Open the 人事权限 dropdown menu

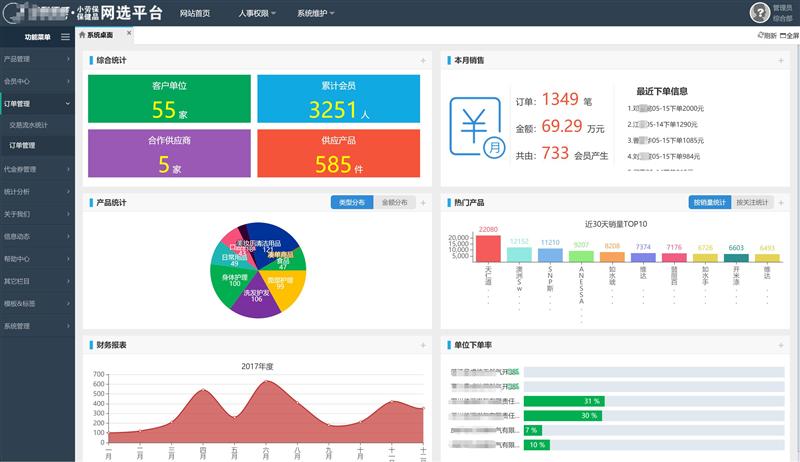(258, 14)
